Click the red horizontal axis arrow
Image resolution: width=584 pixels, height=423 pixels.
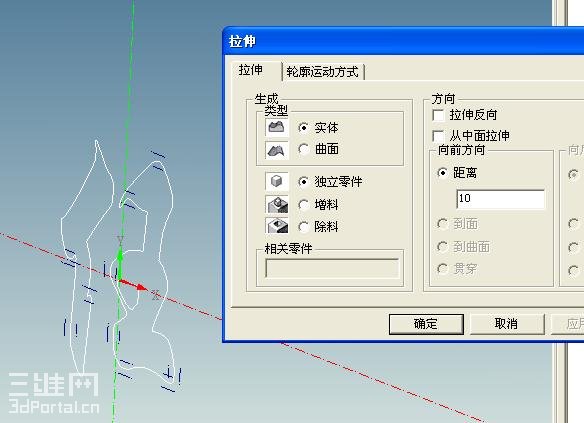click(133, 284)
